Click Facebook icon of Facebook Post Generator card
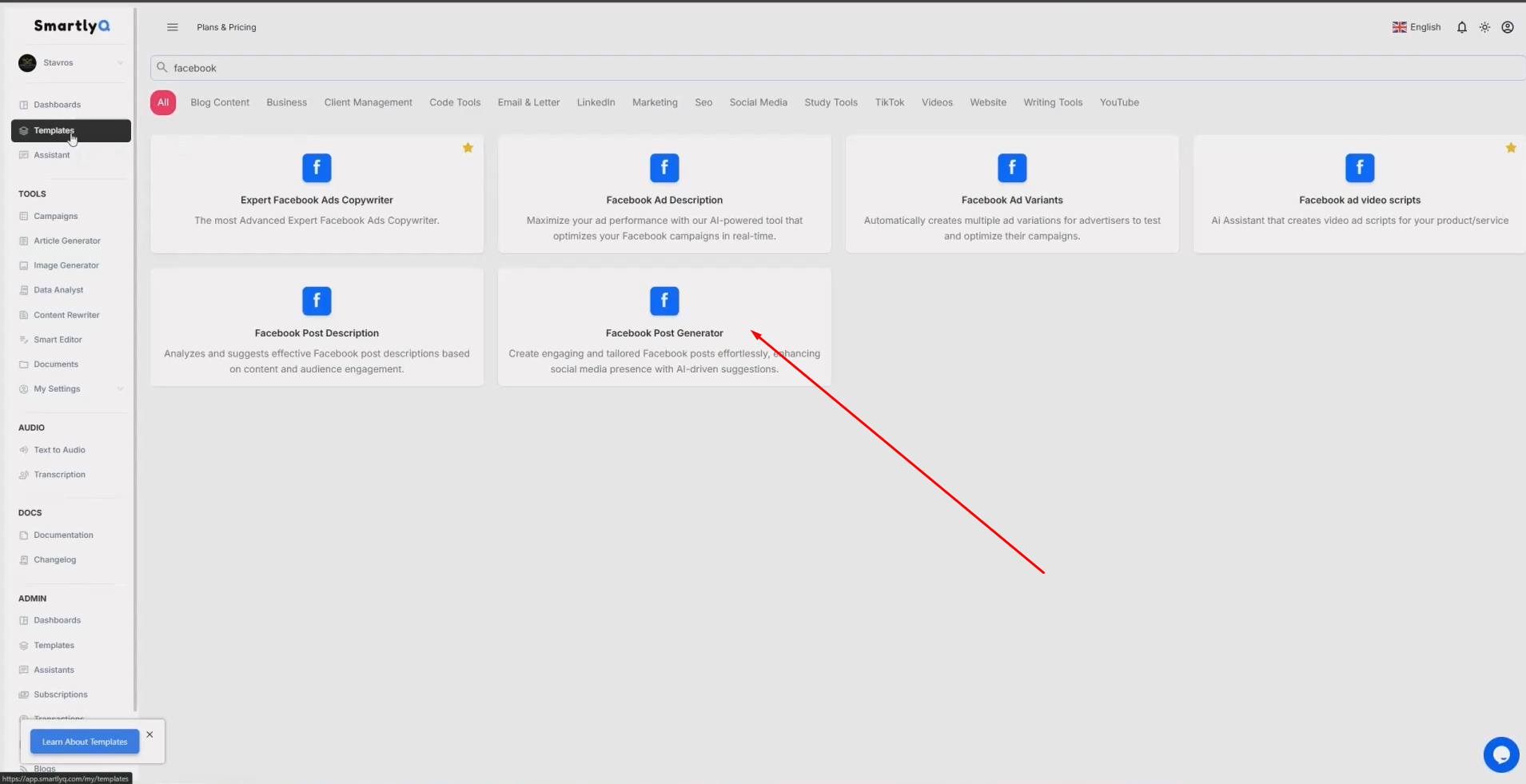1526x784 pixels. tap(664, 301)
